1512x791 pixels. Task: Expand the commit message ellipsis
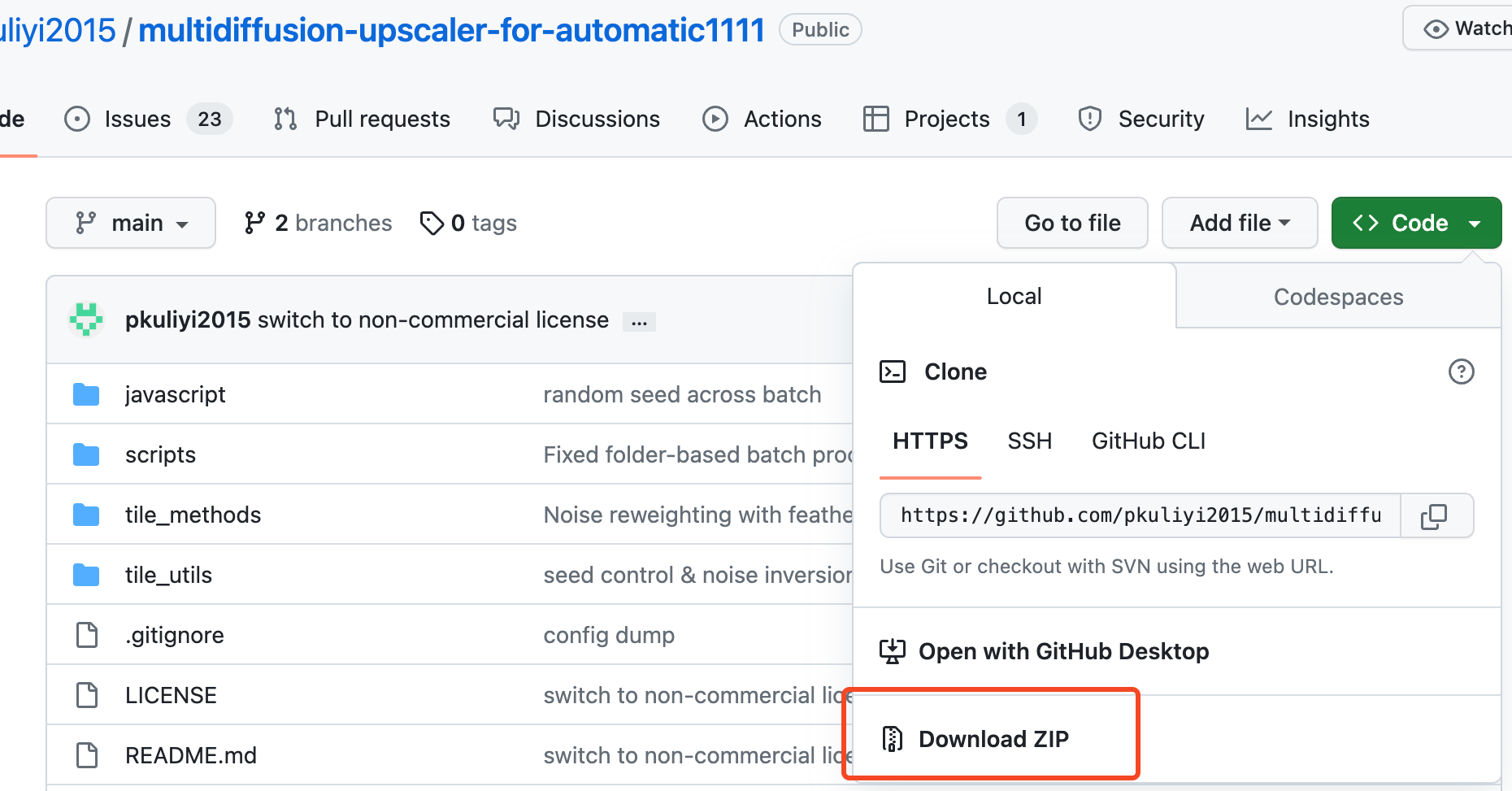pyautogui.click(x=639, y=322)
